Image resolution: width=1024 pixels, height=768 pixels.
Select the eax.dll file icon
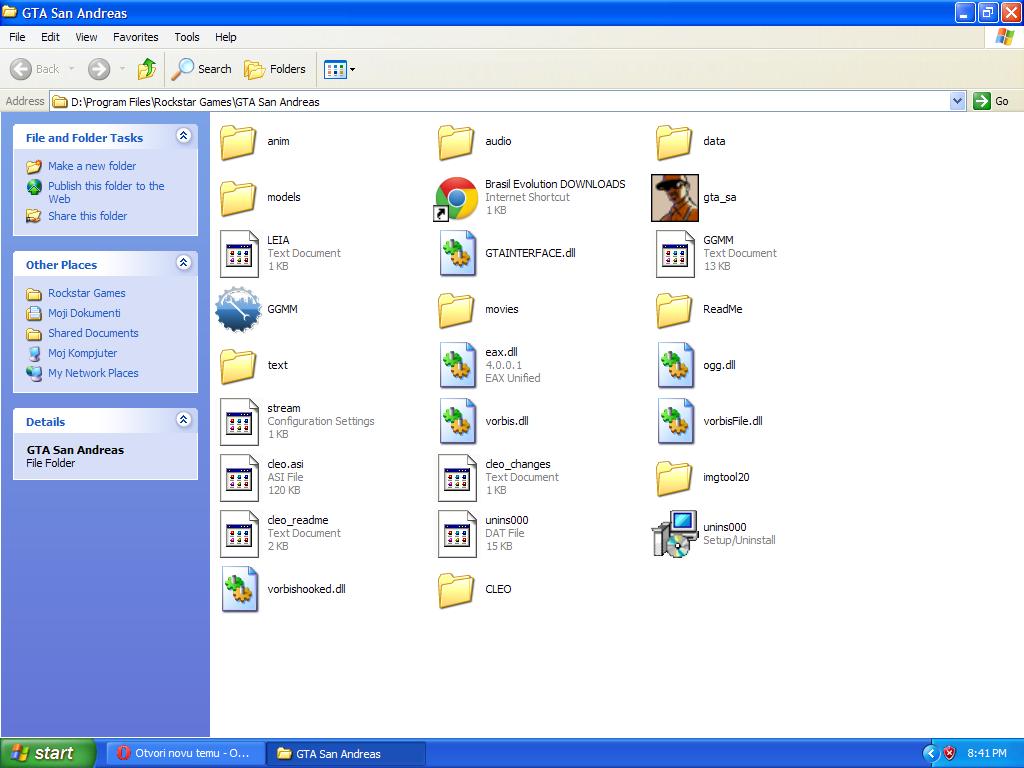pos(456,366)
